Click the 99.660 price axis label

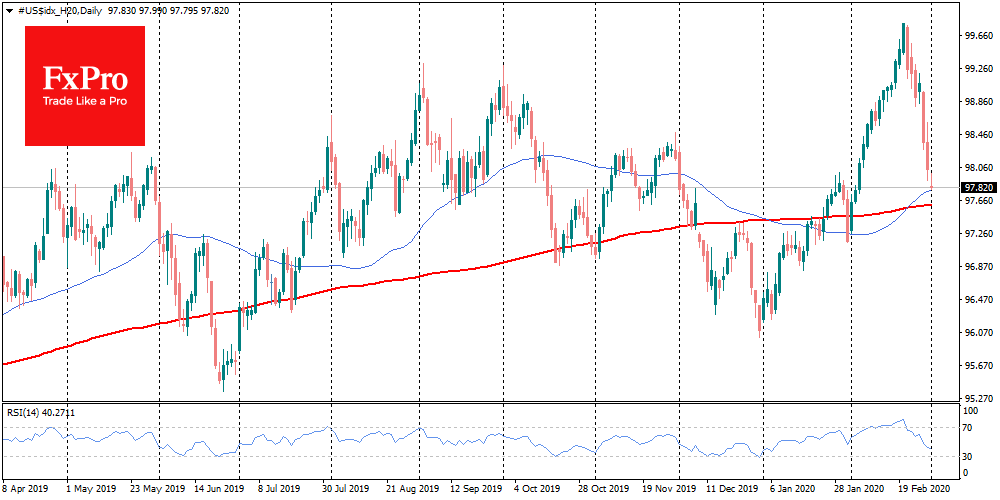click(977, 36)
